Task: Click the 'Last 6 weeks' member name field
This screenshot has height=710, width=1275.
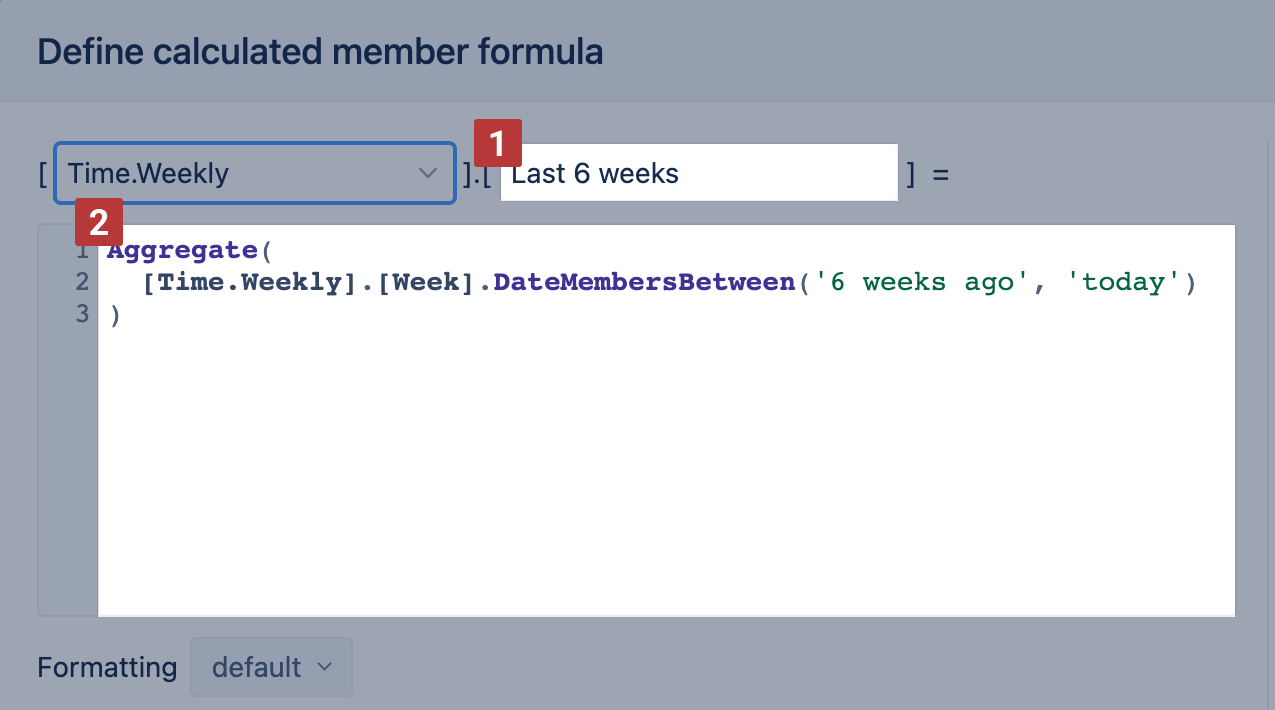Action: pyautogui.click(x=700, y=174)
